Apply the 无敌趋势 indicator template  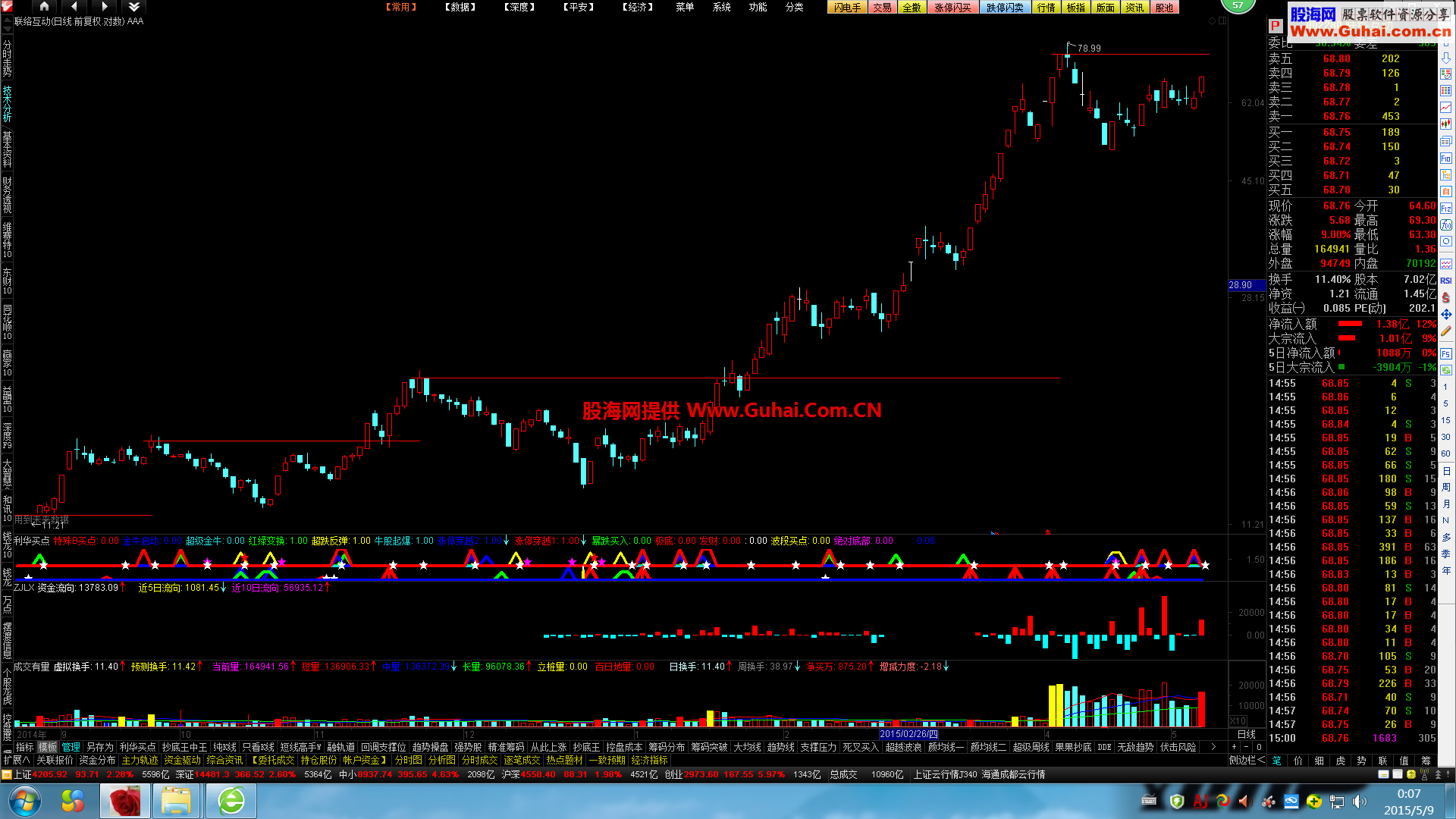[x=1135, y=747]
